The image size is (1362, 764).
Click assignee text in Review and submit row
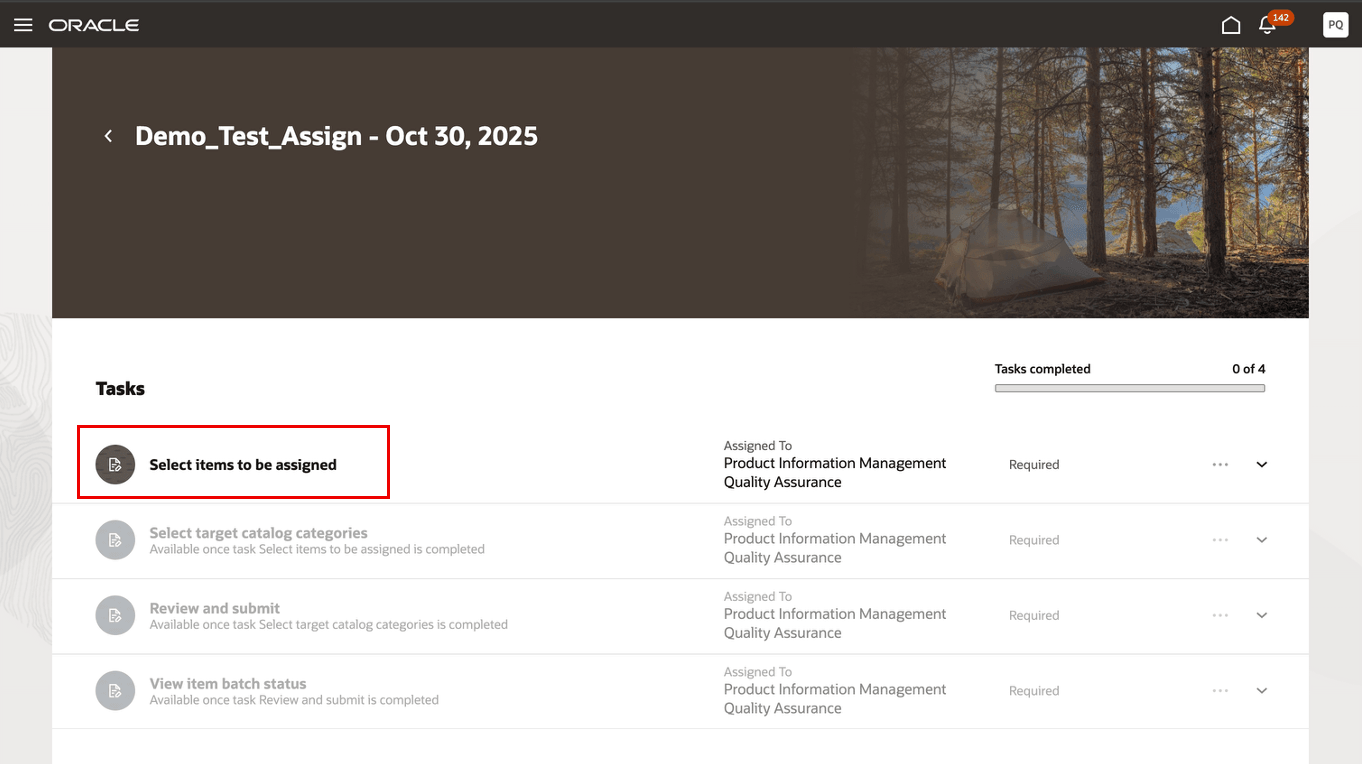coord(835,624)
